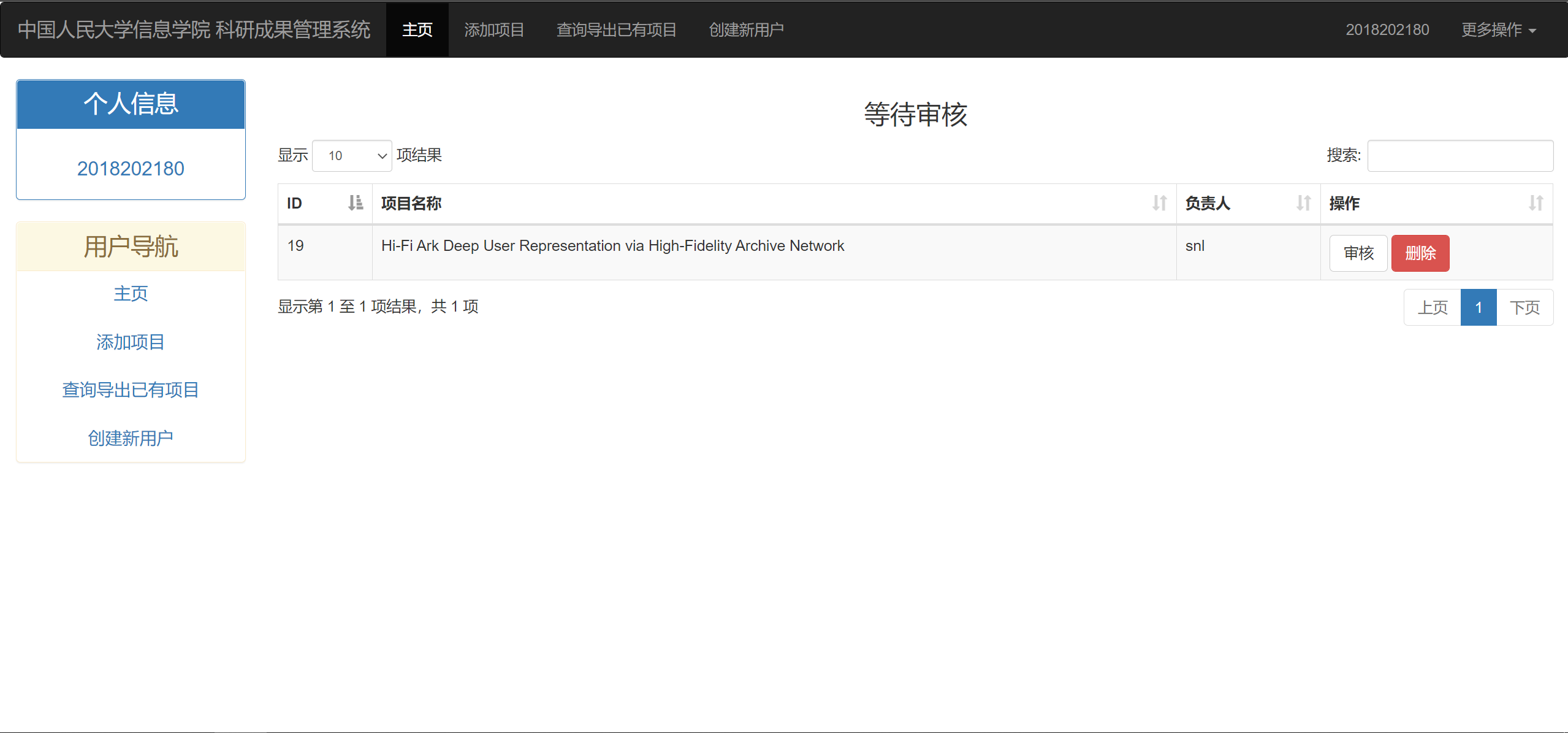The height and width of the screenshot is (733, 1568).
Task: Open 创建新用户 in top navbar
Action: (x=746, y=30)
